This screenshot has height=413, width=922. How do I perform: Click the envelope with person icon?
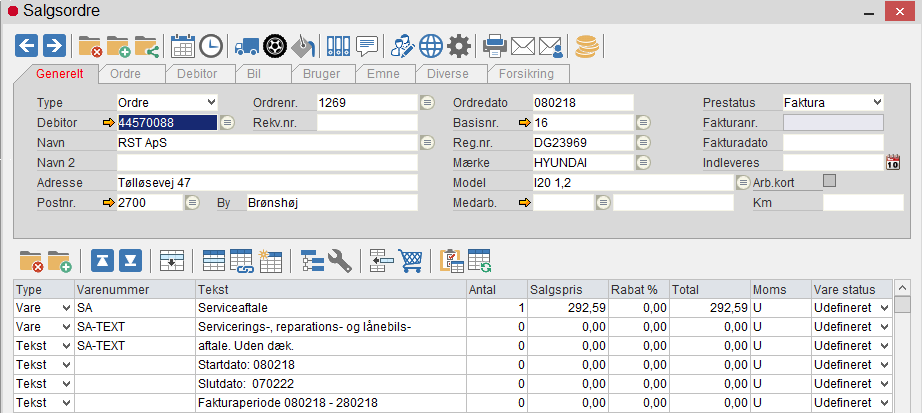552,46
